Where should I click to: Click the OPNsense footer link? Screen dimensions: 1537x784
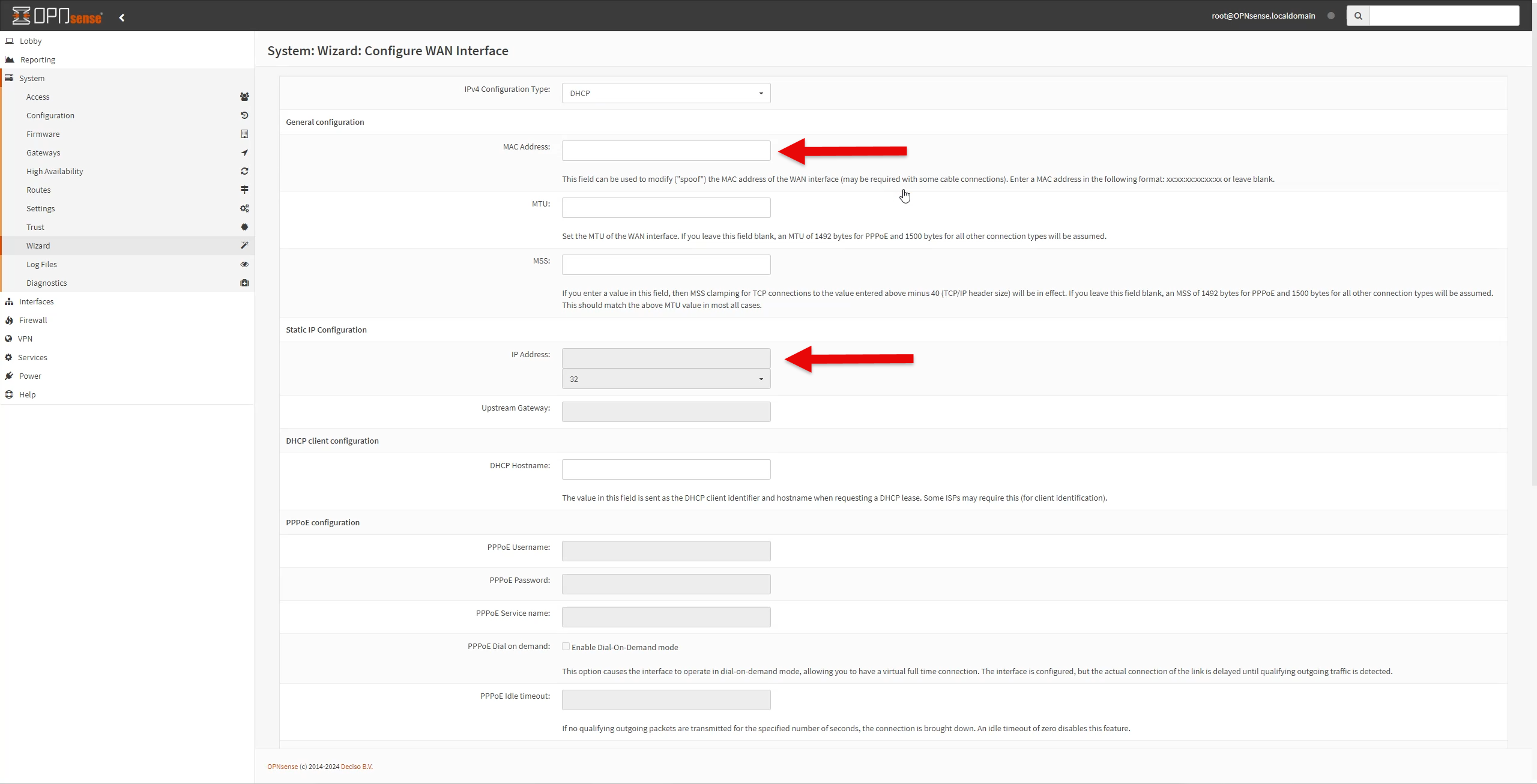pos(282,767)
